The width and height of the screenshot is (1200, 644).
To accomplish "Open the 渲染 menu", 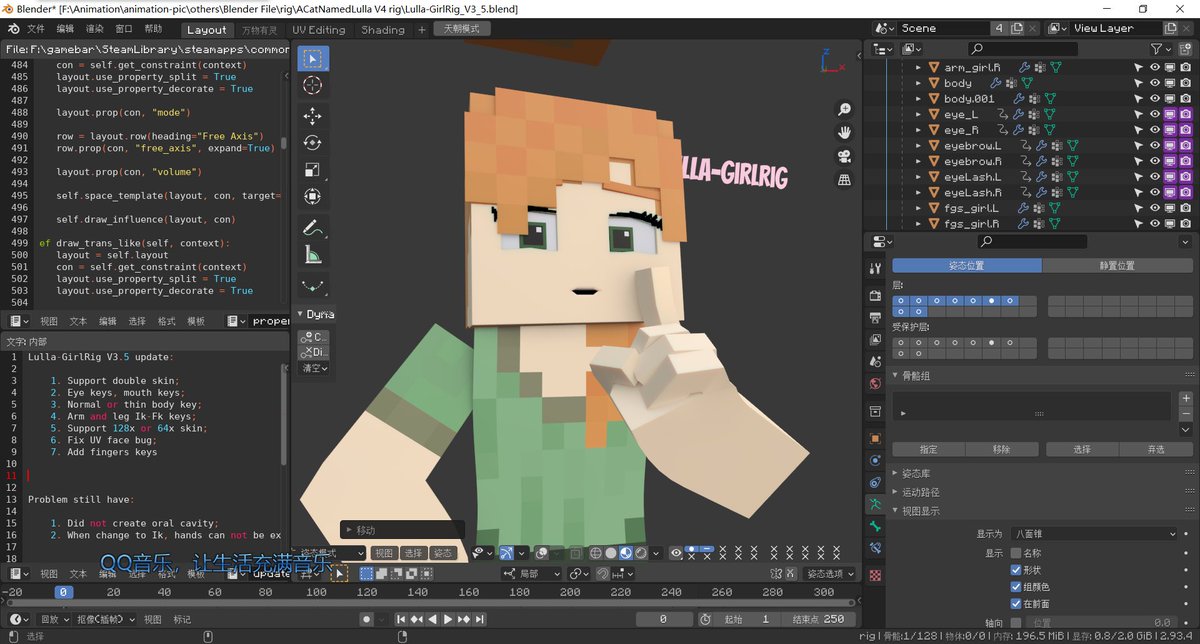I will pos(94,29).
